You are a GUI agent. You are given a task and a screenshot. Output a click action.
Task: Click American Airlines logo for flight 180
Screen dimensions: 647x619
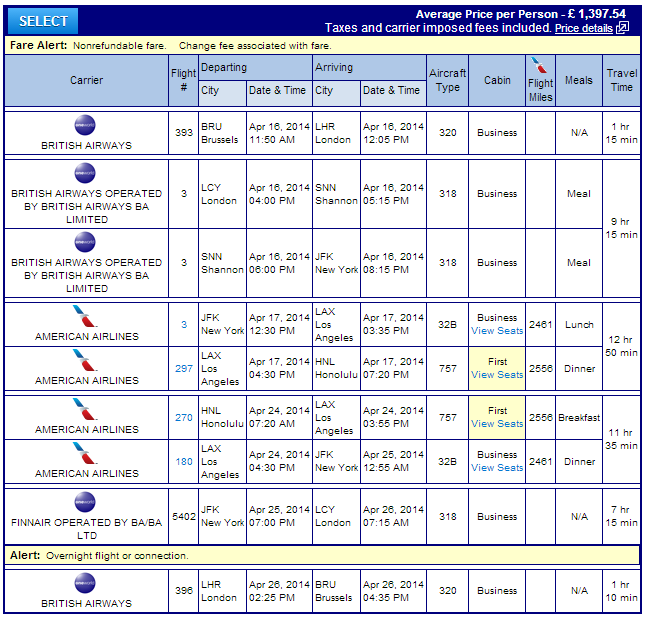tap(85, 453)
